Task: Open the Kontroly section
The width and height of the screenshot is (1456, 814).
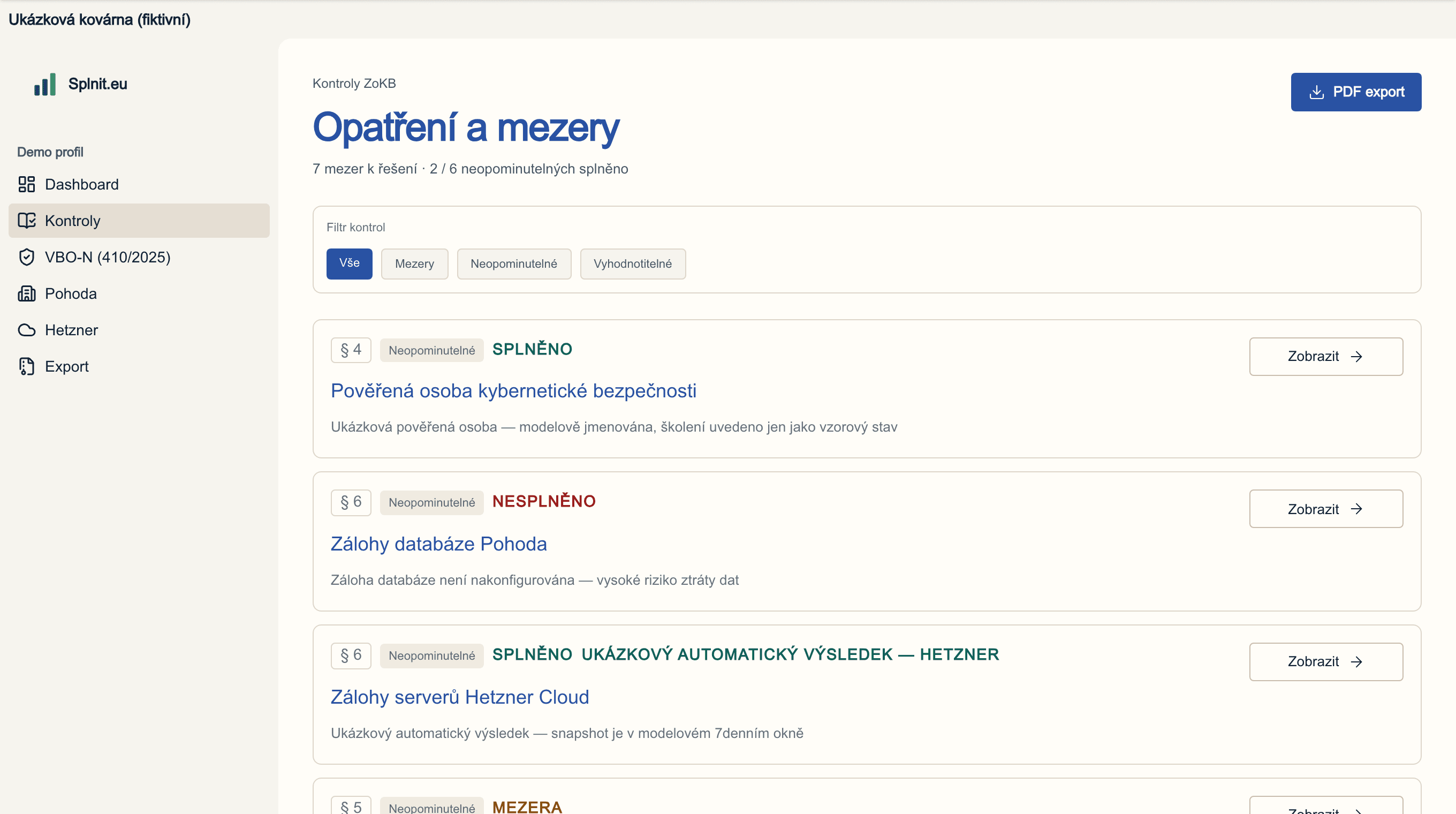Action: 139,221
